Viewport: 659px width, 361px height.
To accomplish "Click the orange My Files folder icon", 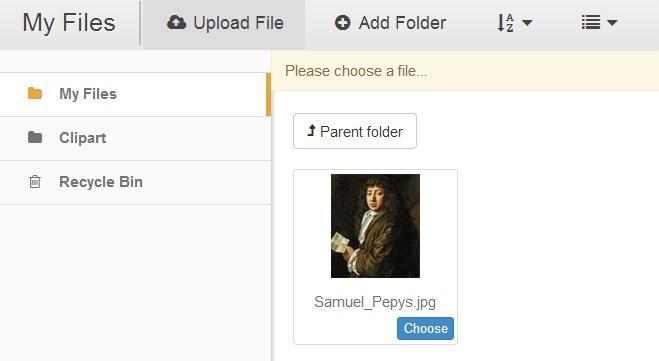I will click(35, 93).
